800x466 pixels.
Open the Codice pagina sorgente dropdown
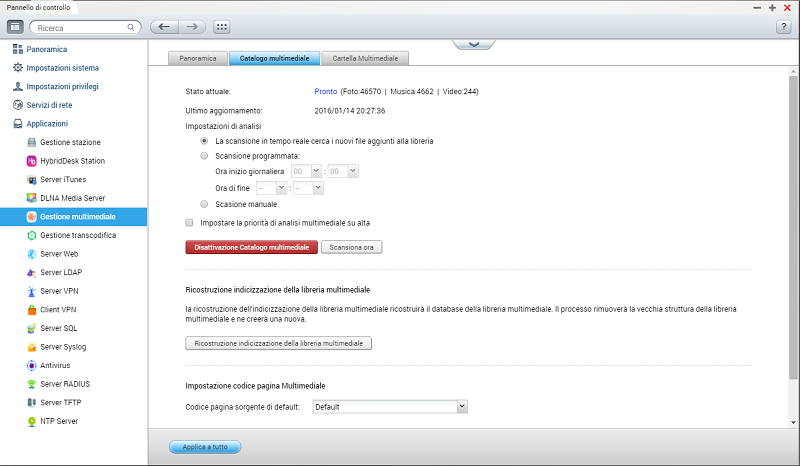(x=390, y=407)
